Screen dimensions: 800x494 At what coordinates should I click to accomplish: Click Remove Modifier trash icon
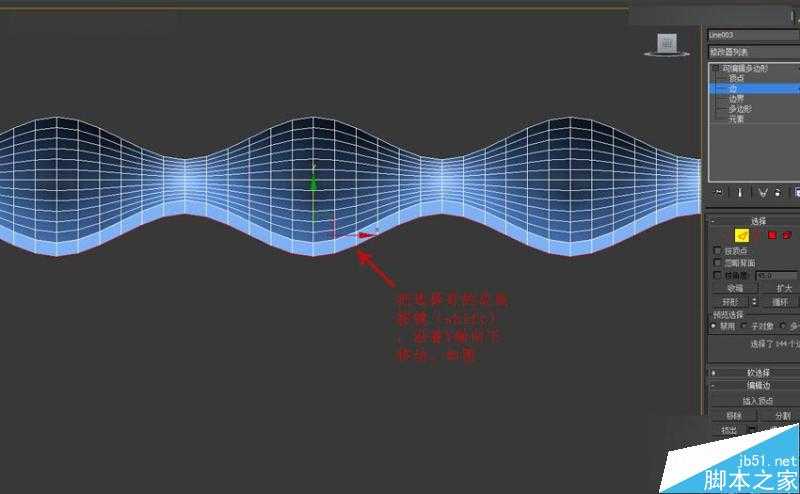tap(778, 192)
